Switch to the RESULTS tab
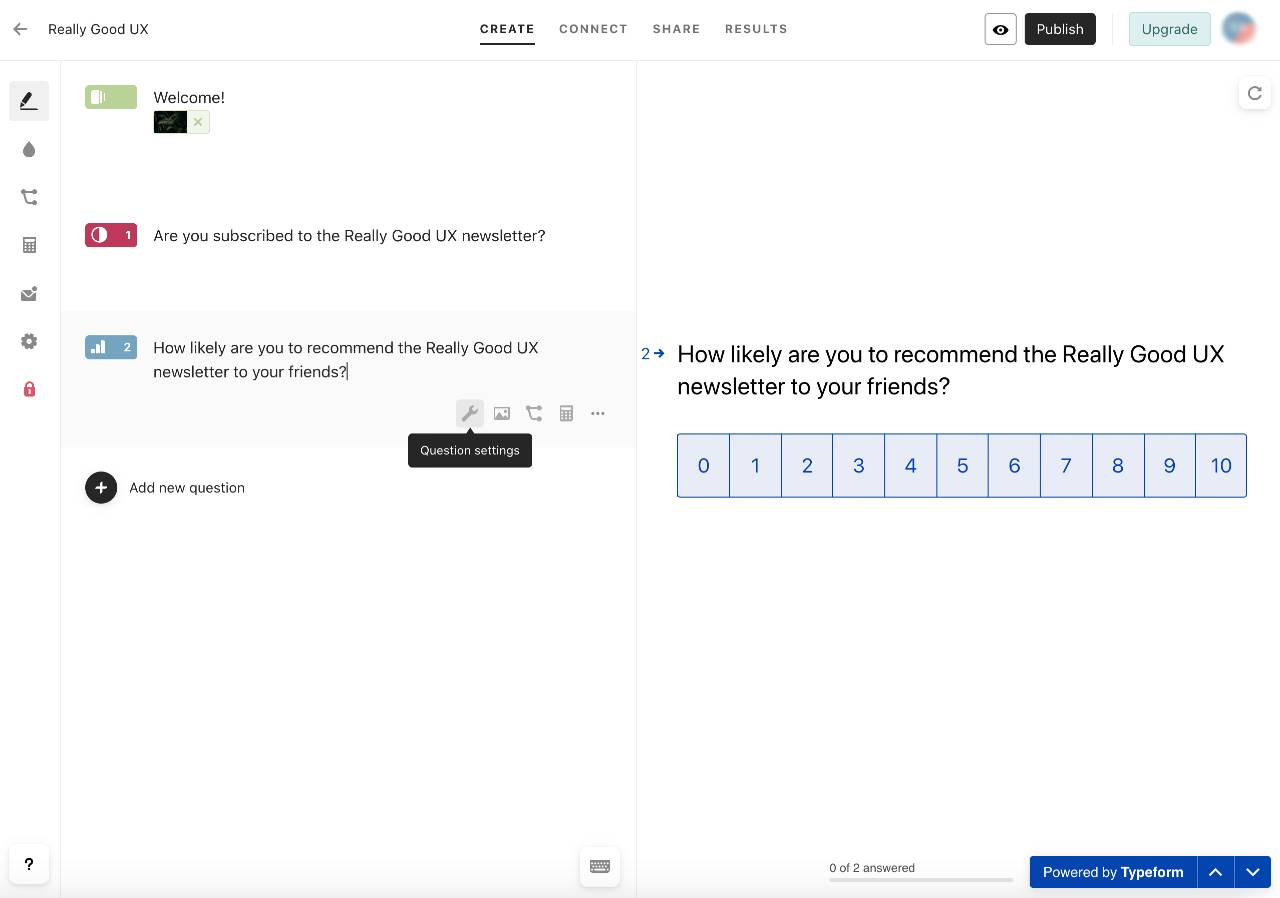The width and height of the screenshot is (1280, 898). (756, 29)
